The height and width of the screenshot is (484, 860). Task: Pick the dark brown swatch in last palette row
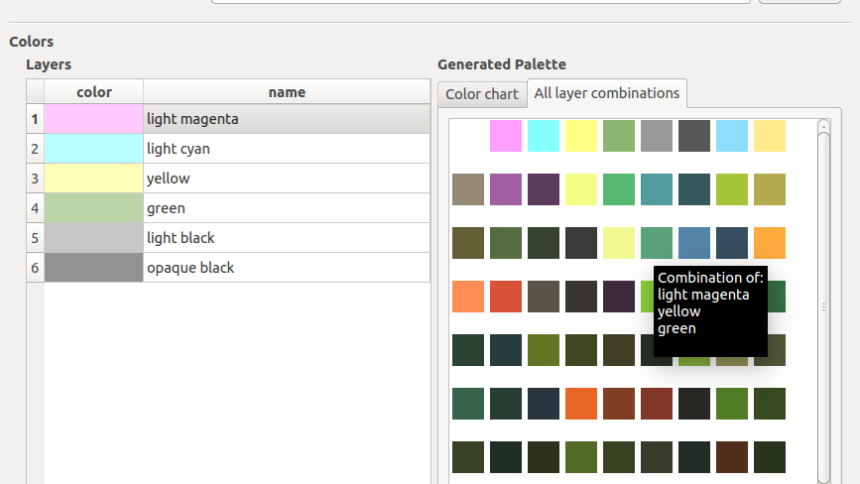pos(732,457)
